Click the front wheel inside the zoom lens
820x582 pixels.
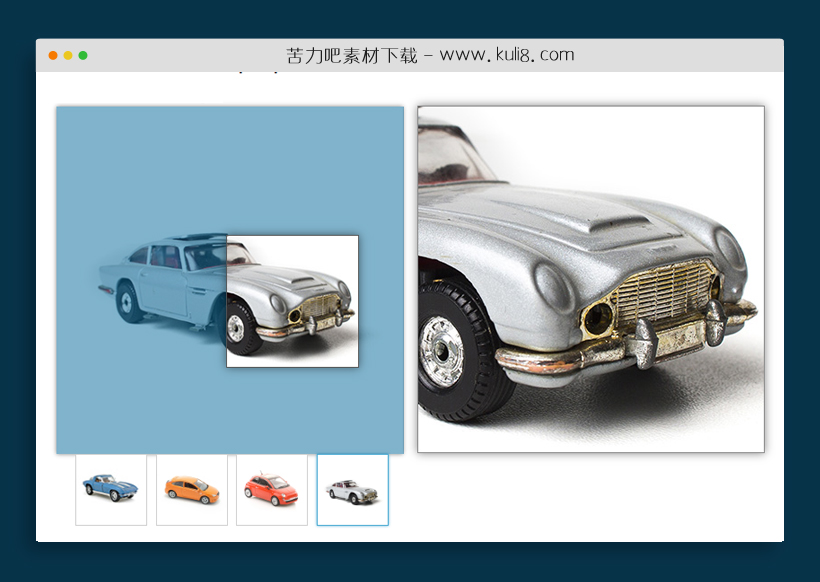(x=240, y=329)
